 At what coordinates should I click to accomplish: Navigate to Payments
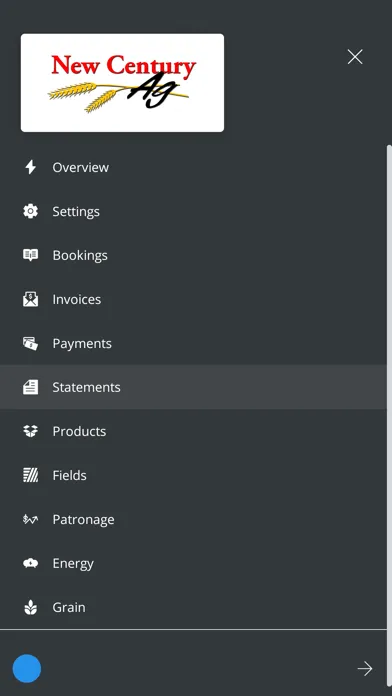point(193,343)
